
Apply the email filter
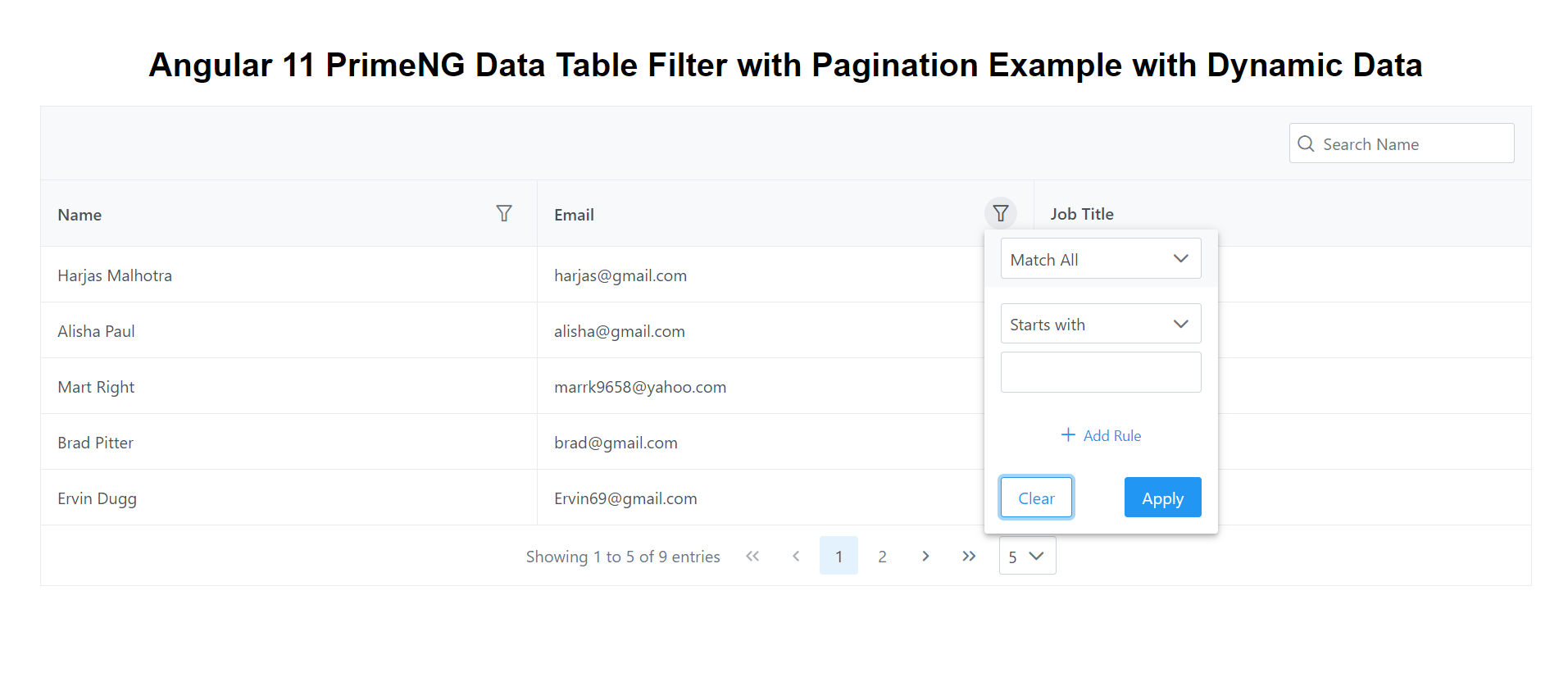click(x=1162, y=498)
